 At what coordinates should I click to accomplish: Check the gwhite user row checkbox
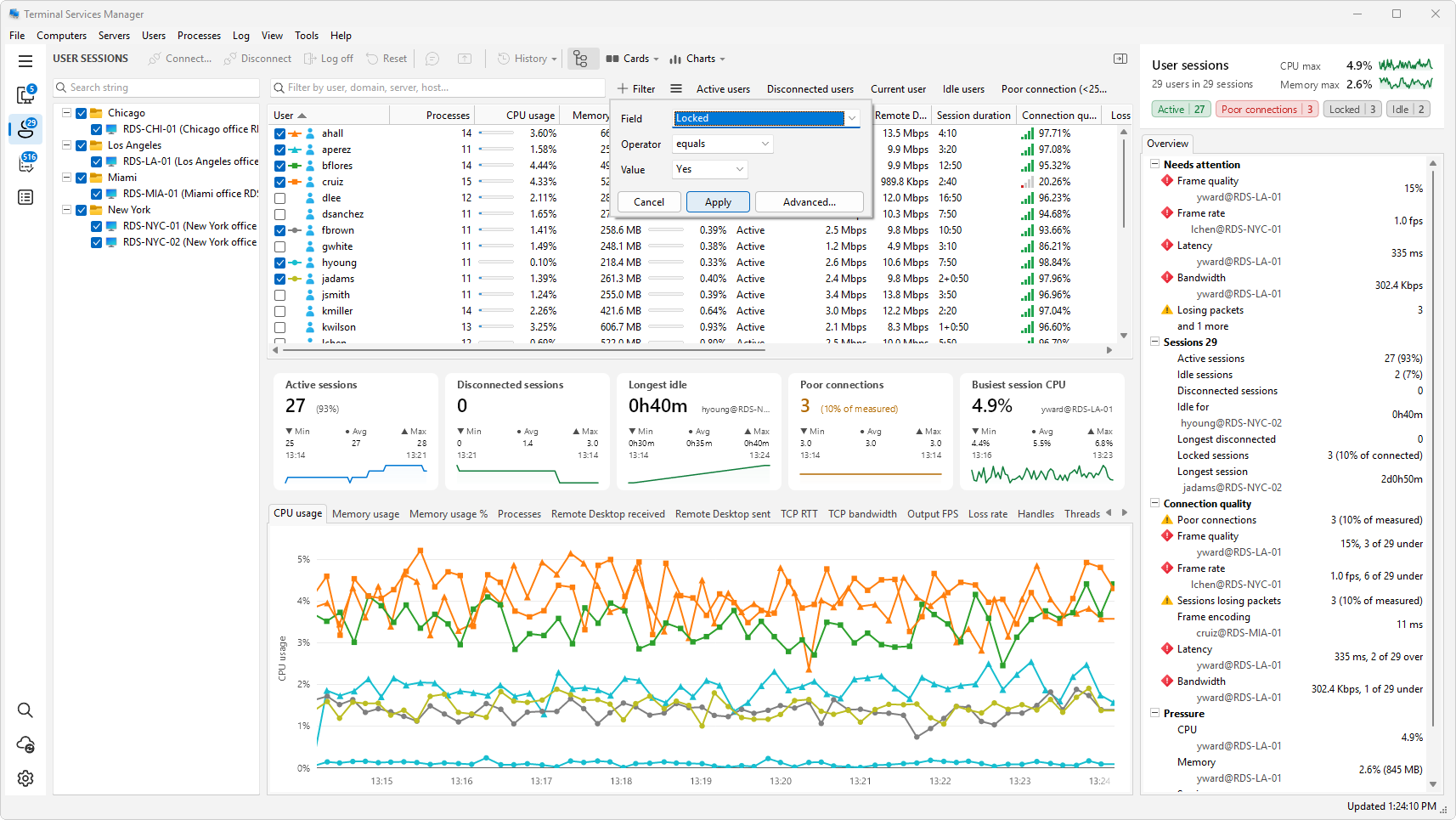(x=279, y=246)
